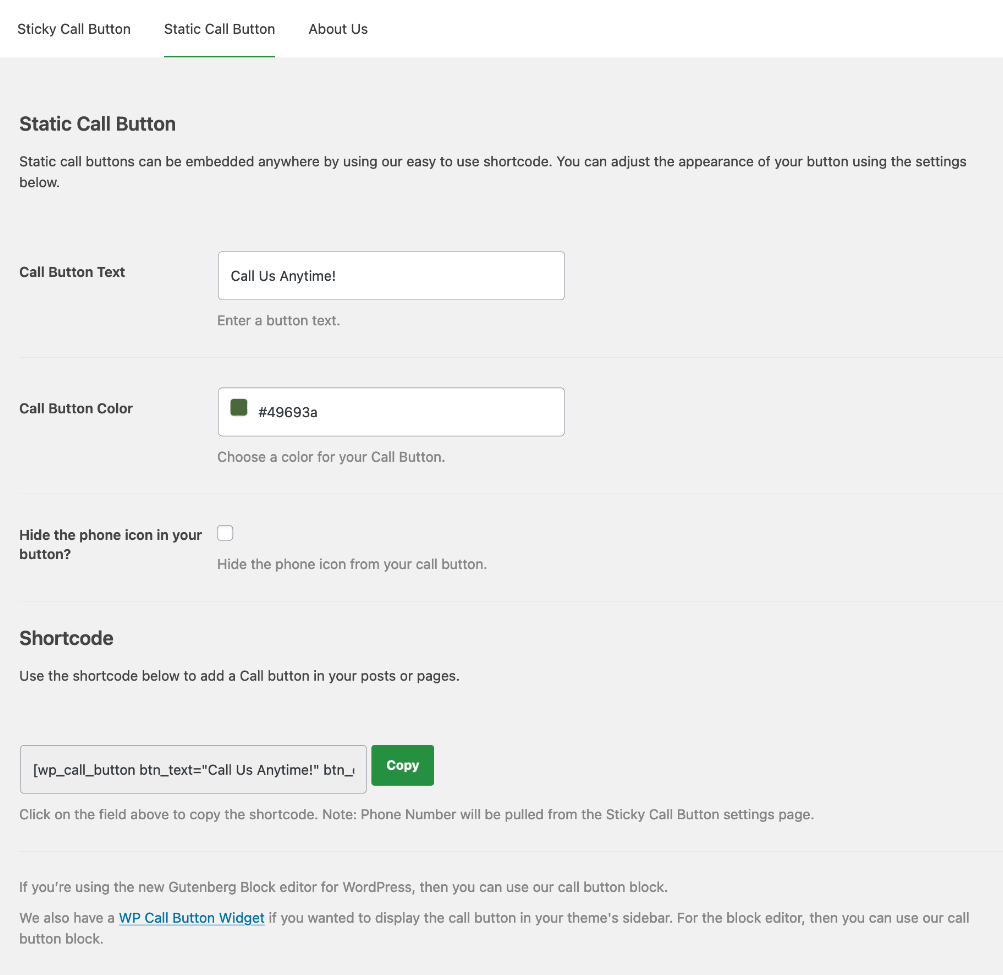Click the wp_call_button shortcode field

coord(193,769)
